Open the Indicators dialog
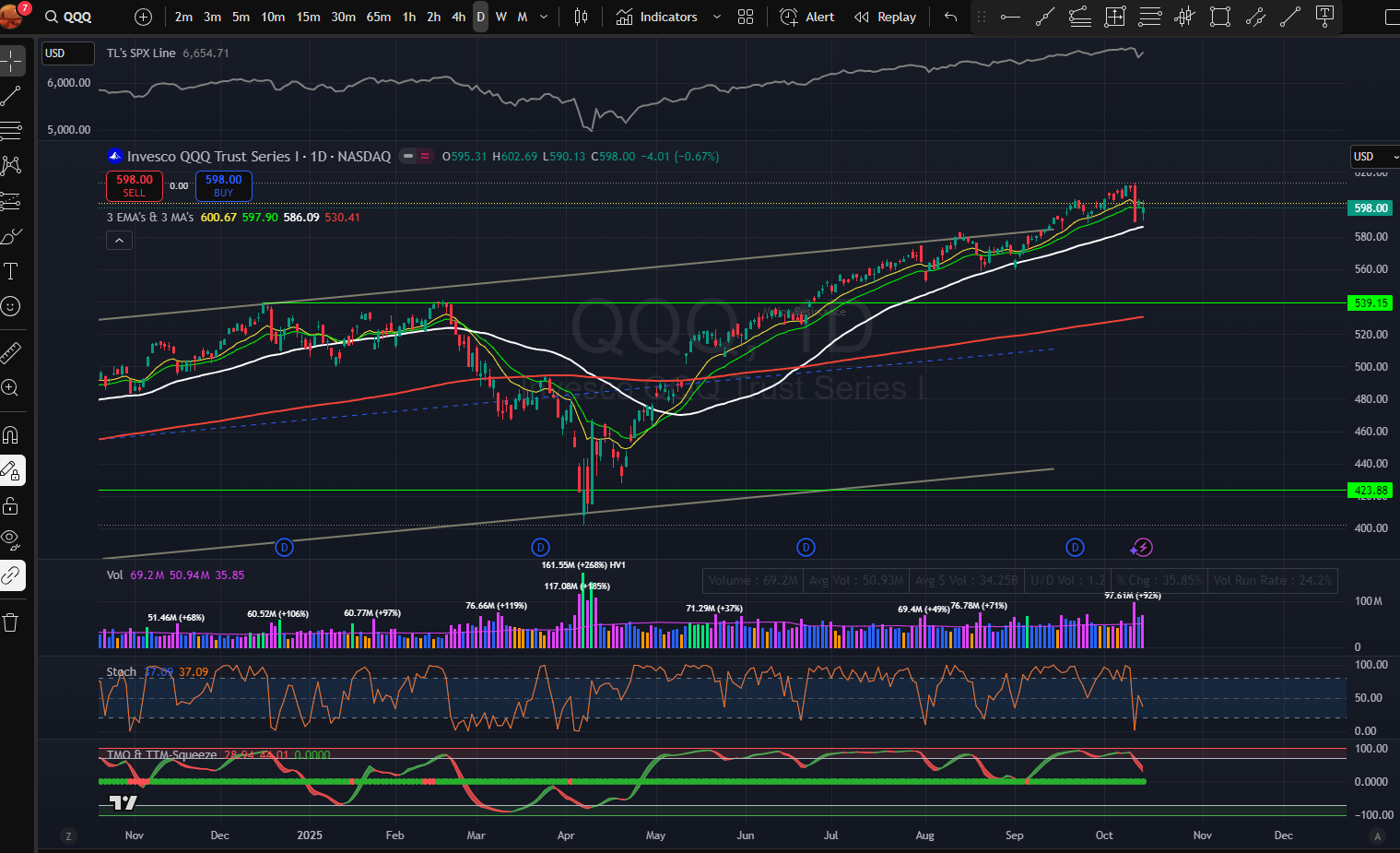 tap(657, 17)
